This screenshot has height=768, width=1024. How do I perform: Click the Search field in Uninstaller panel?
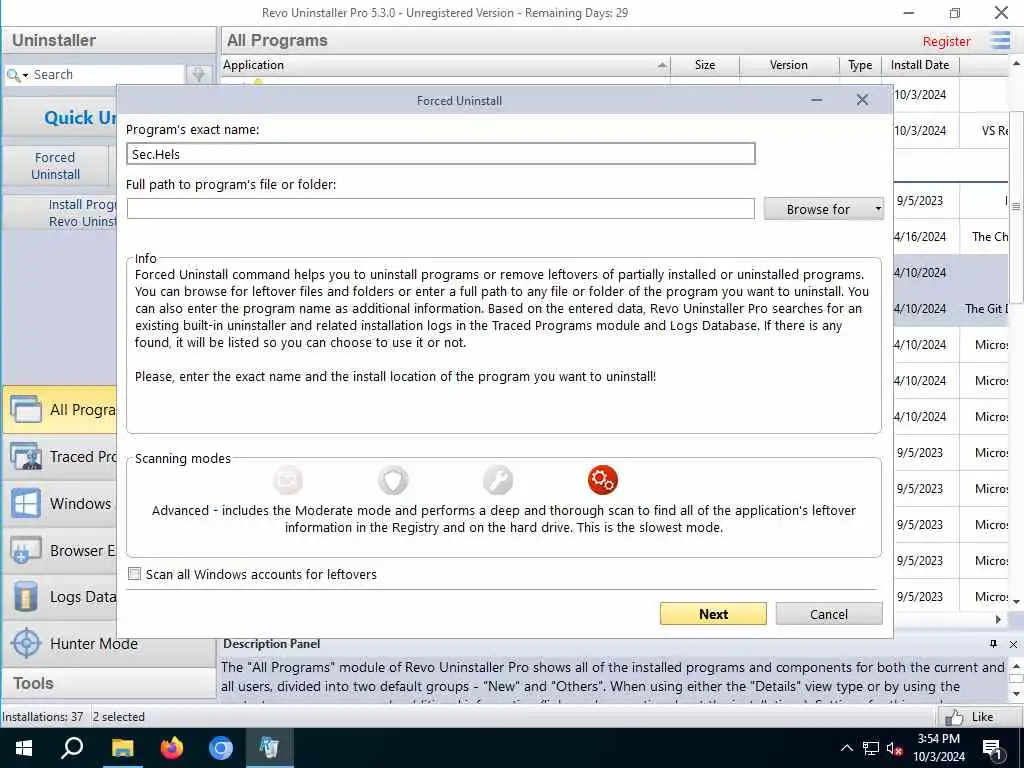(108, 74)
